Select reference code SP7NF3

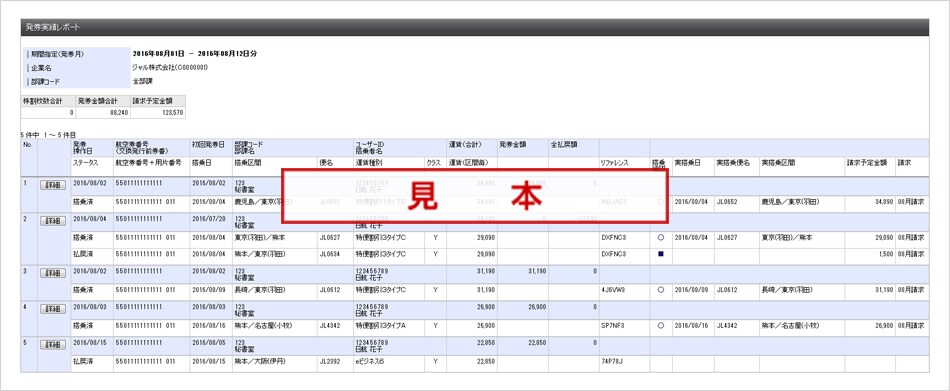pos(612,326)
